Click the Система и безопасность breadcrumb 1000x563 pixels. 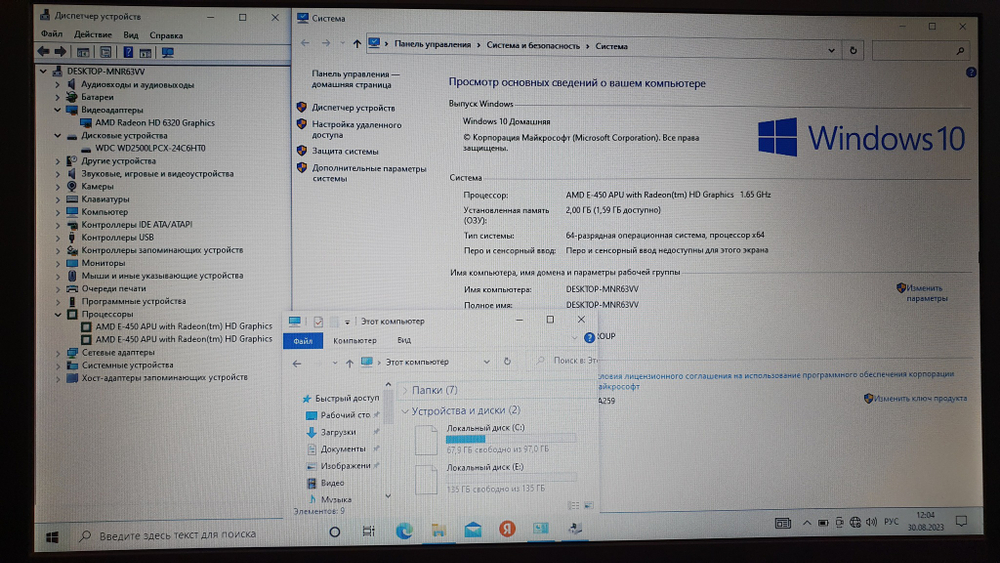click(x=533, y=45)
